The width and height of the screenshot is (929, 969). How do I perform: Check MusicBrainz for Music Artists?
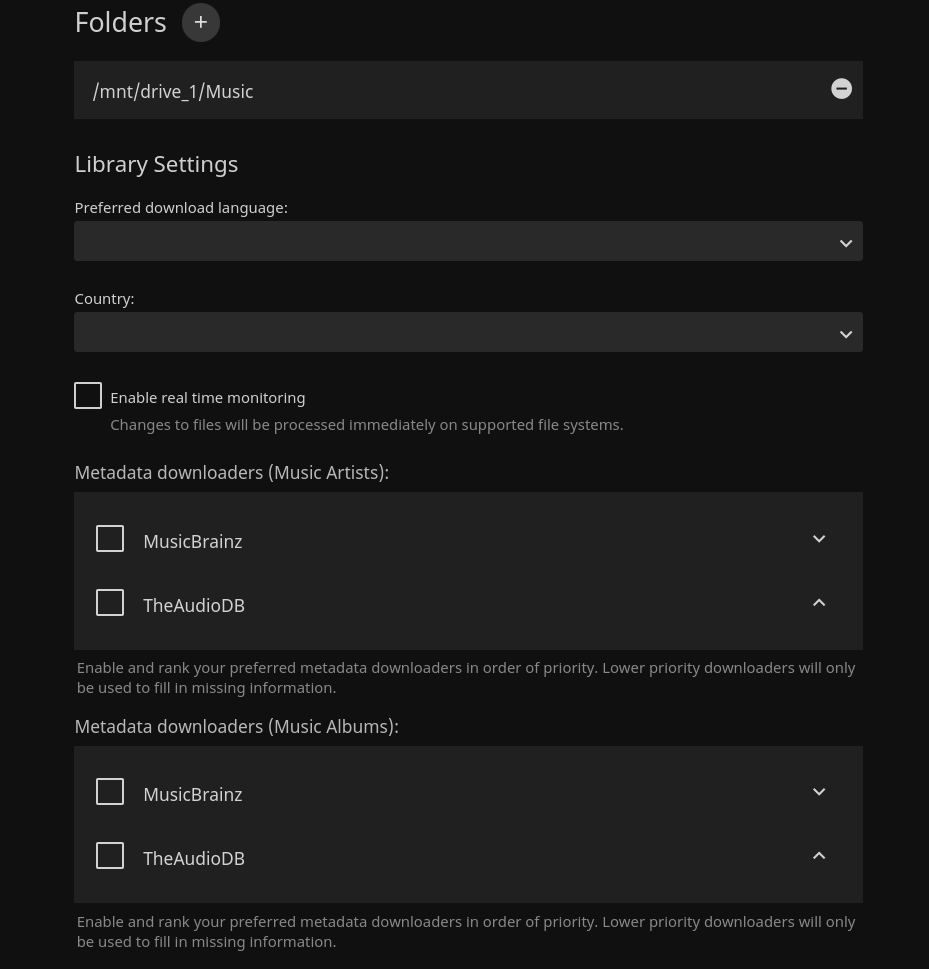[110, 539]
